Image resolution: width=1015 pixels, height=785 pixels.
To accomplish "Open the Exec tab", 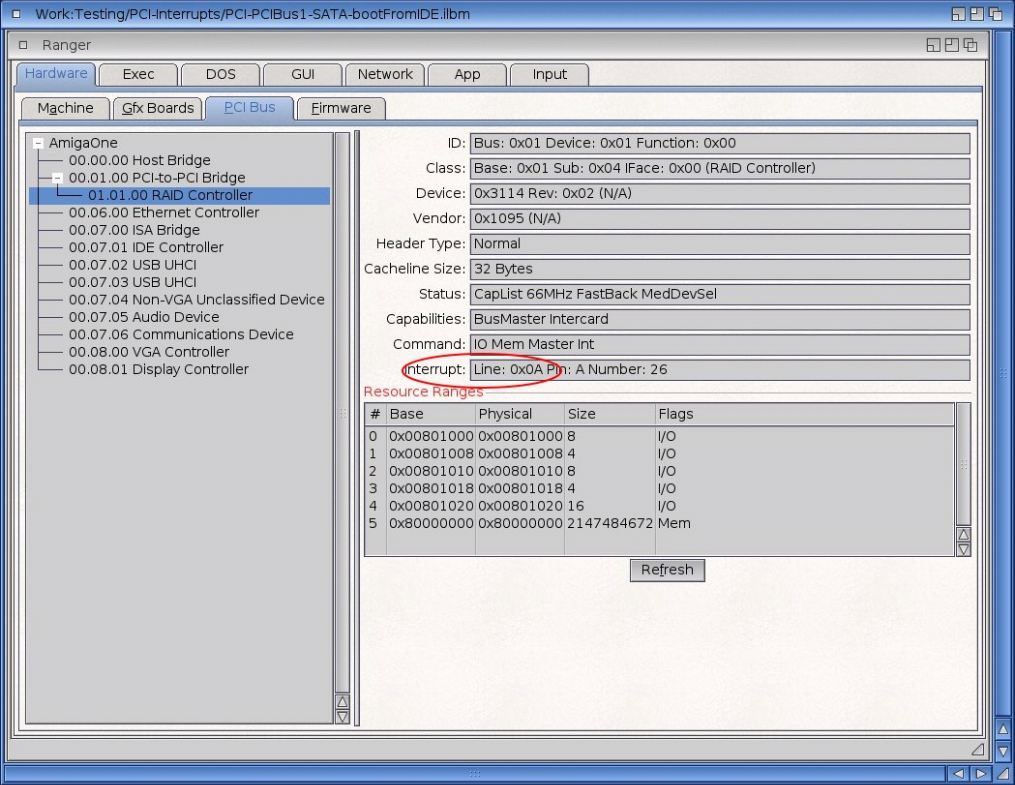I will 139,74.
